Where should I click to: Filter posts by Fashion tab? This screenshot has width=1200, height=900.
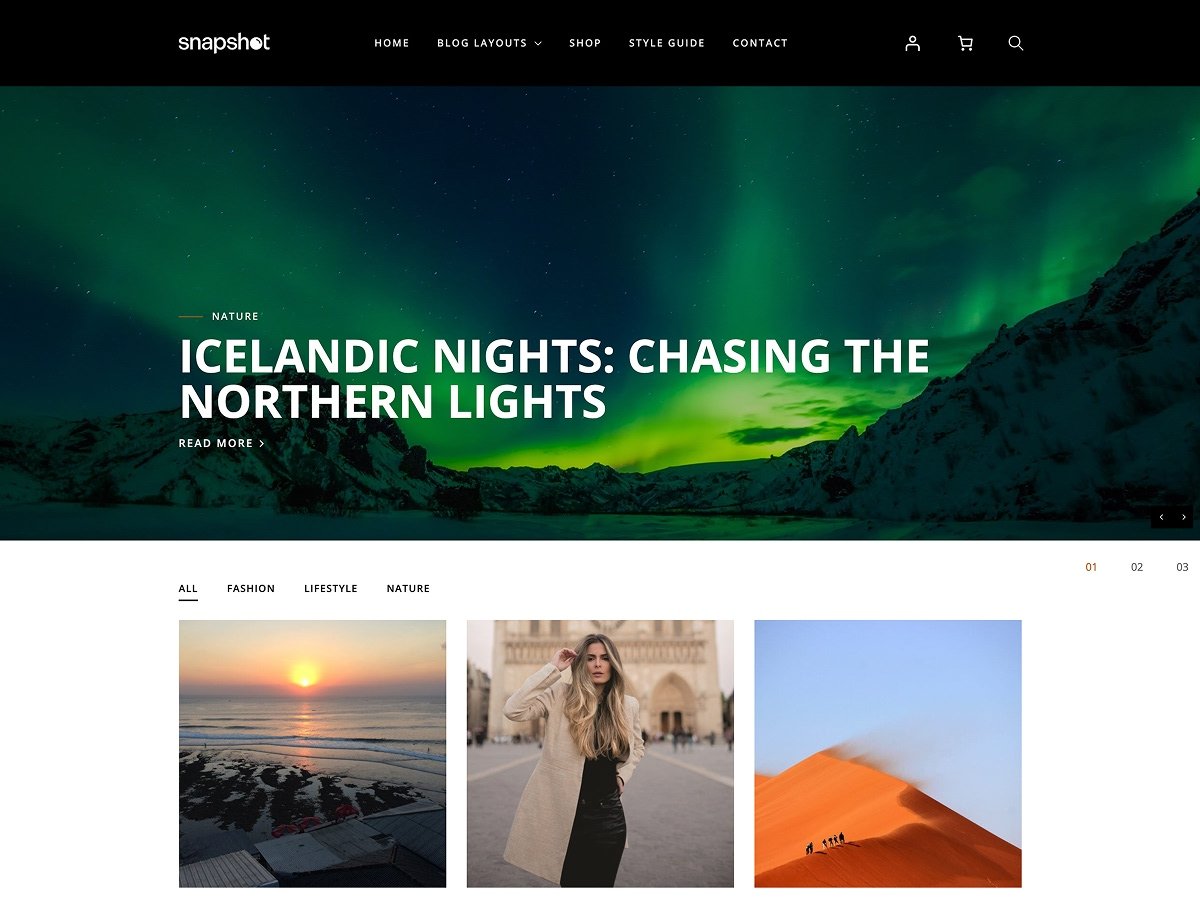pos(251,589)
